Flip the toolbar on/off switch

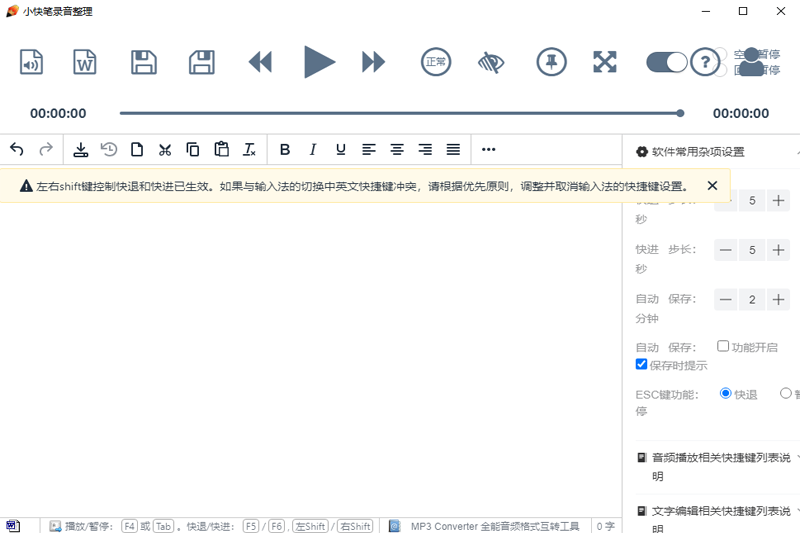[667, 62]
